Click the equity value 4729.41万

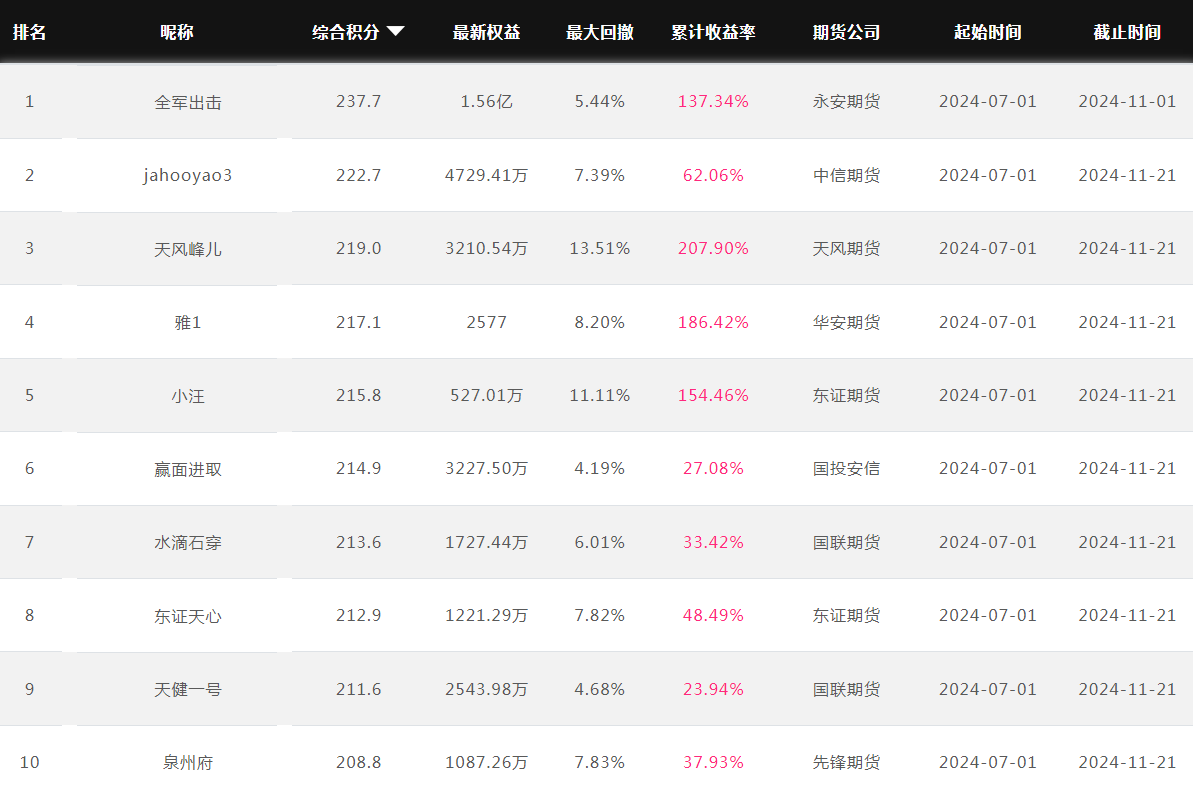[x=486, y=175]
